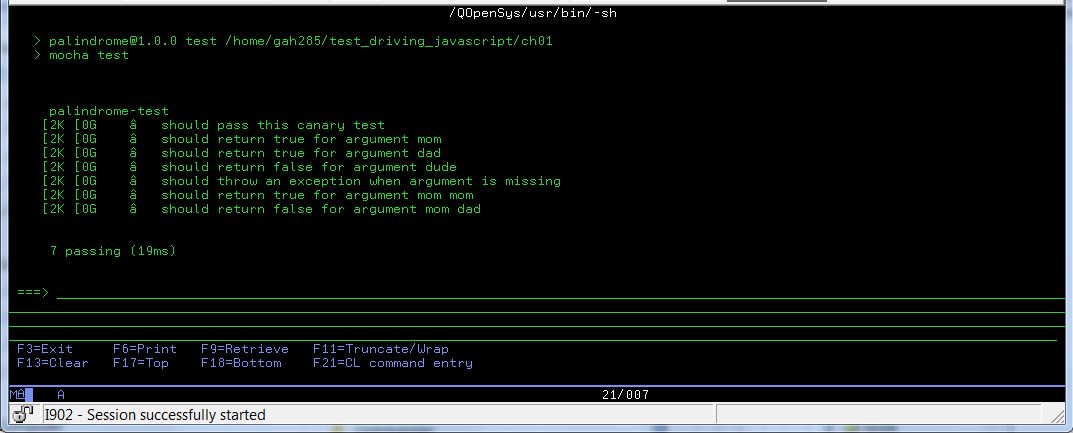
Task: Click 'should throw an exception when argument is missing'
Action: click(361, 181)
